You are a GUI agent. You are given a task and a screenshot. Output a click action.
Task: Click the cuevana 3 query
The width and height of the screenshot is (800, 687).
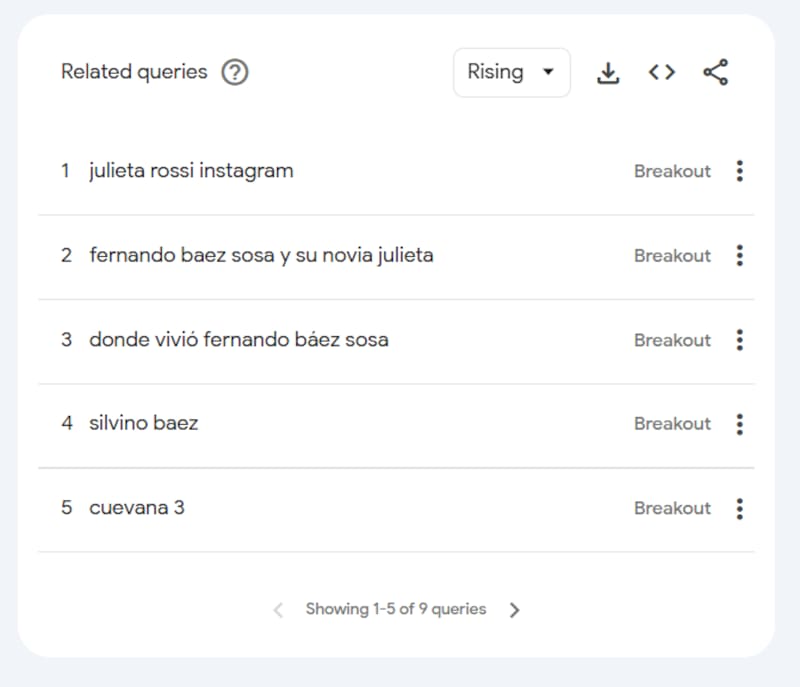(x=137, y=508)
